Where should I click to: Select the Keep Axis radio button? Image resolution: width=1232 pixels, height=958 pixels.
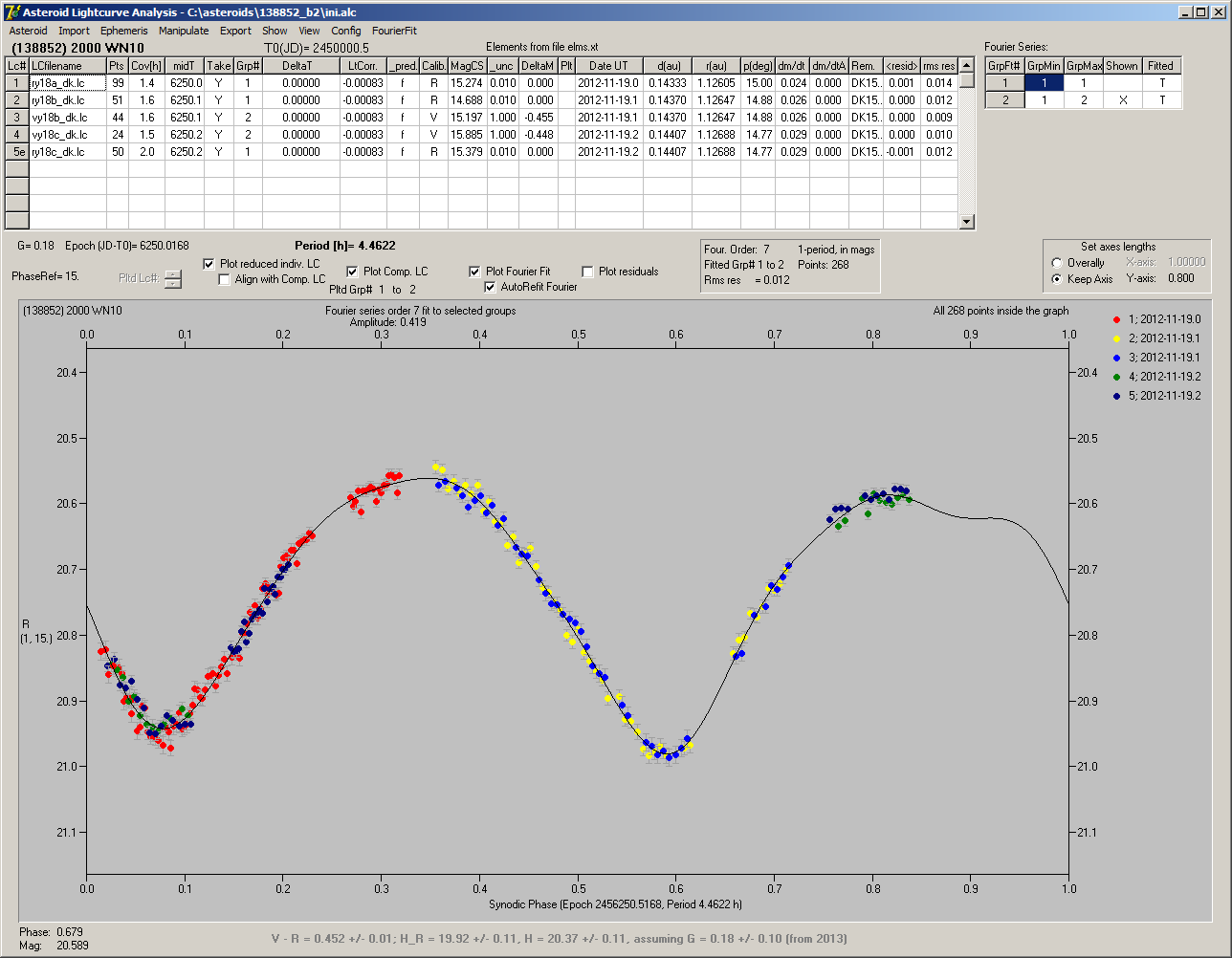tap(1056, 279)
